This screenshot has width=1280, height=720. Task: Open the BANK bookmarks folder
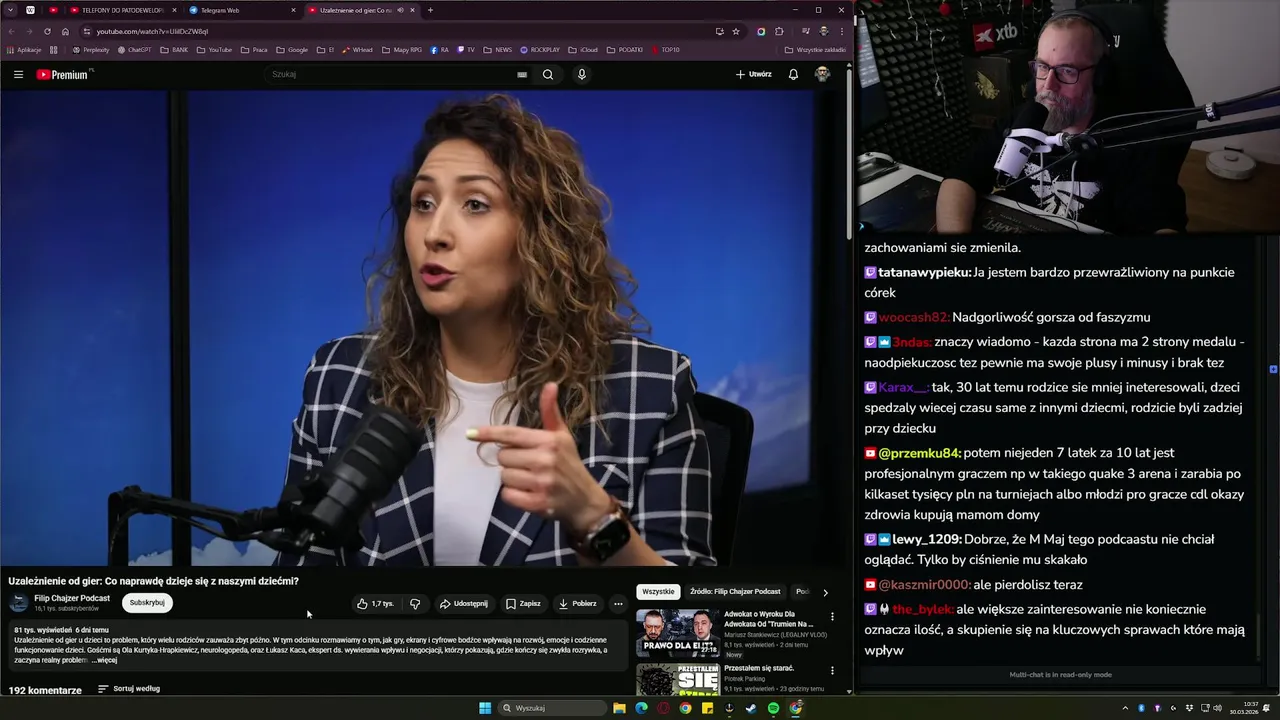click(174, 49)
